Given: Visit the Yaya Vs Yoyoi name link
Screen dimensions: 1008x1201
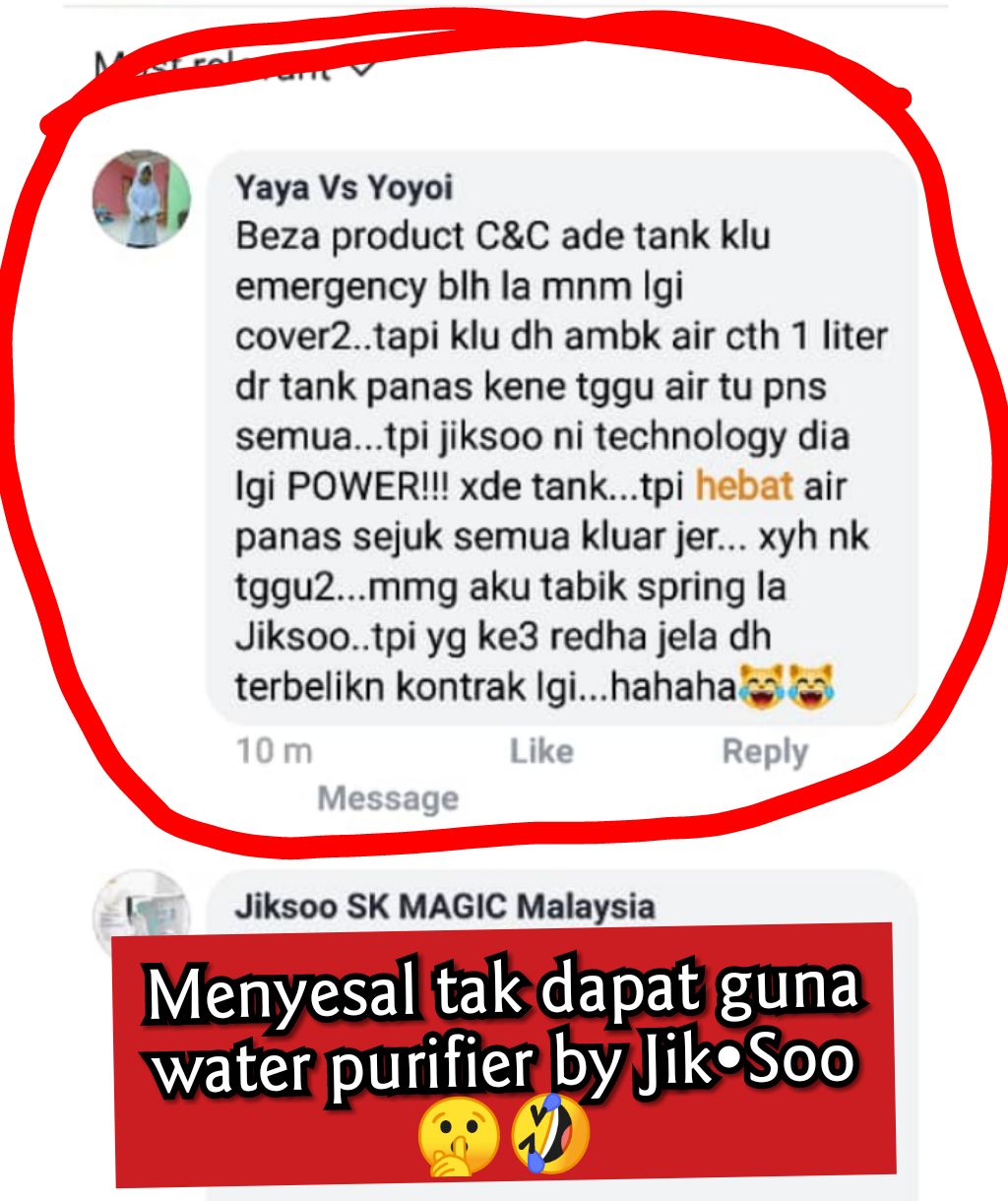Looking at the screenshot, I should (344, 187).
